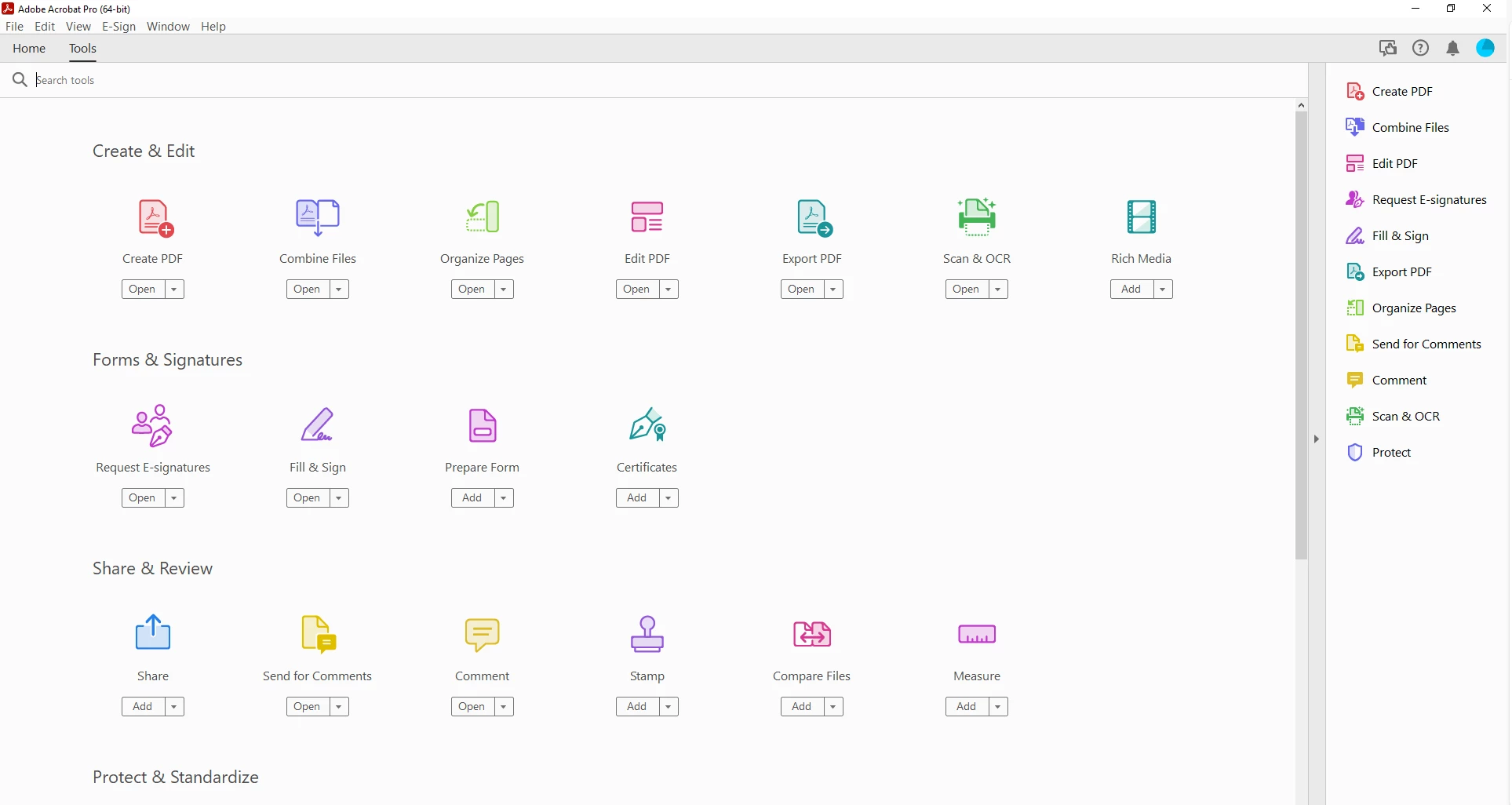
Task: Click the Combine Files tool icon in the grid
Action: [x=318, y=217]
